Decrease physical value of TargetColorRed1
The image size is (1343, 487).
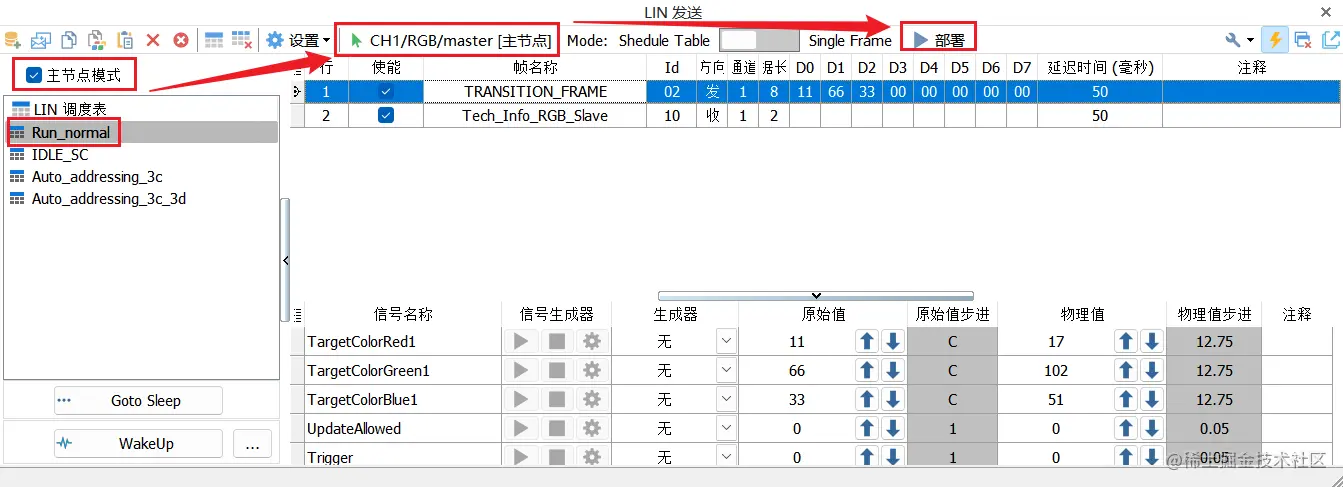pos(1152,341)
